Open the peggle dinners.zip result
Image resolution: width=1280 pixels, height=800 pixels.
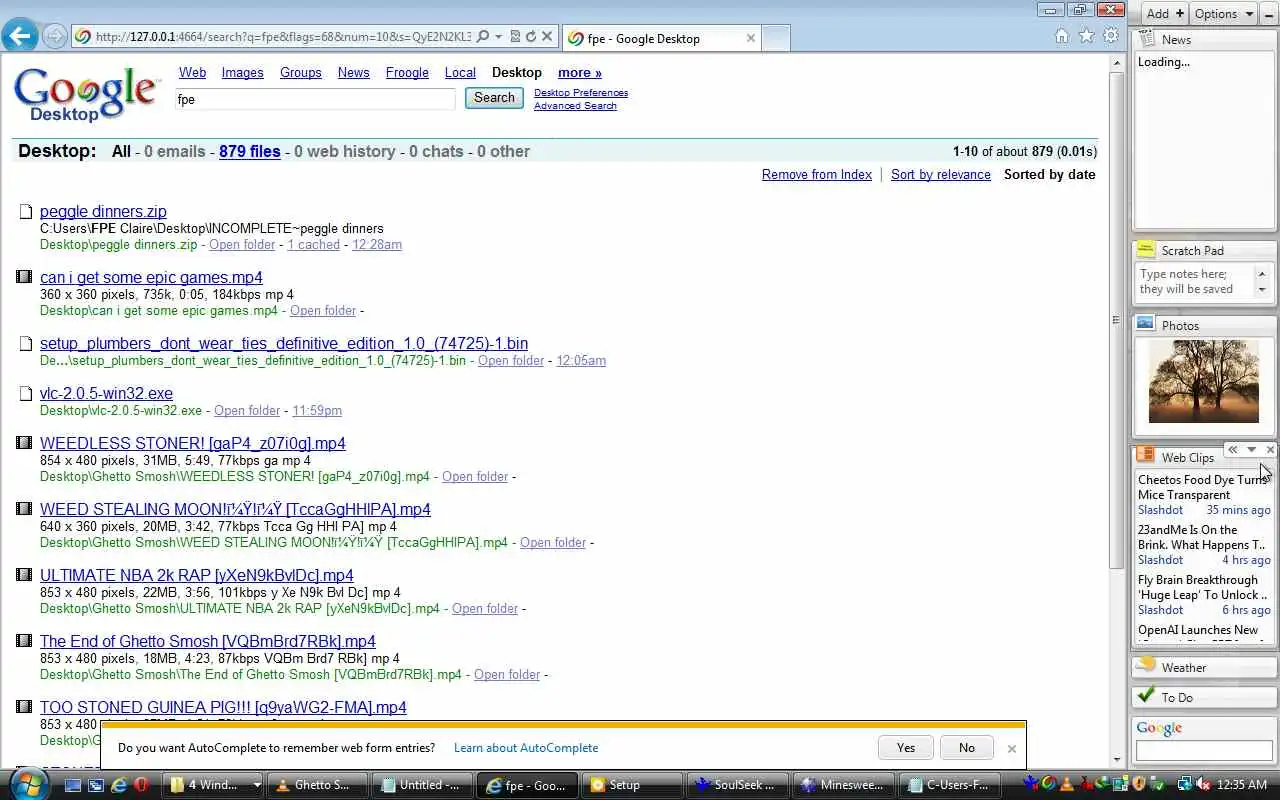103,211
